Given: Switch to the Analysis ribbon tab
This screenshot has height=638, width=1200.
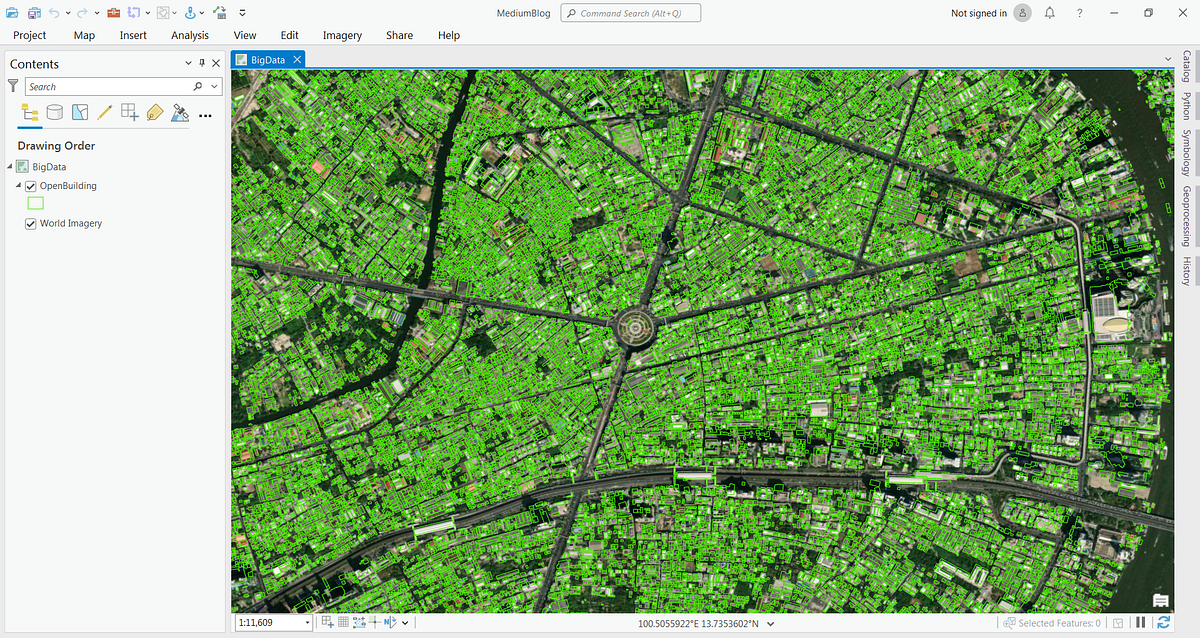Looking at the screenshot, I should pyautogui.click(x=189, y=35).
